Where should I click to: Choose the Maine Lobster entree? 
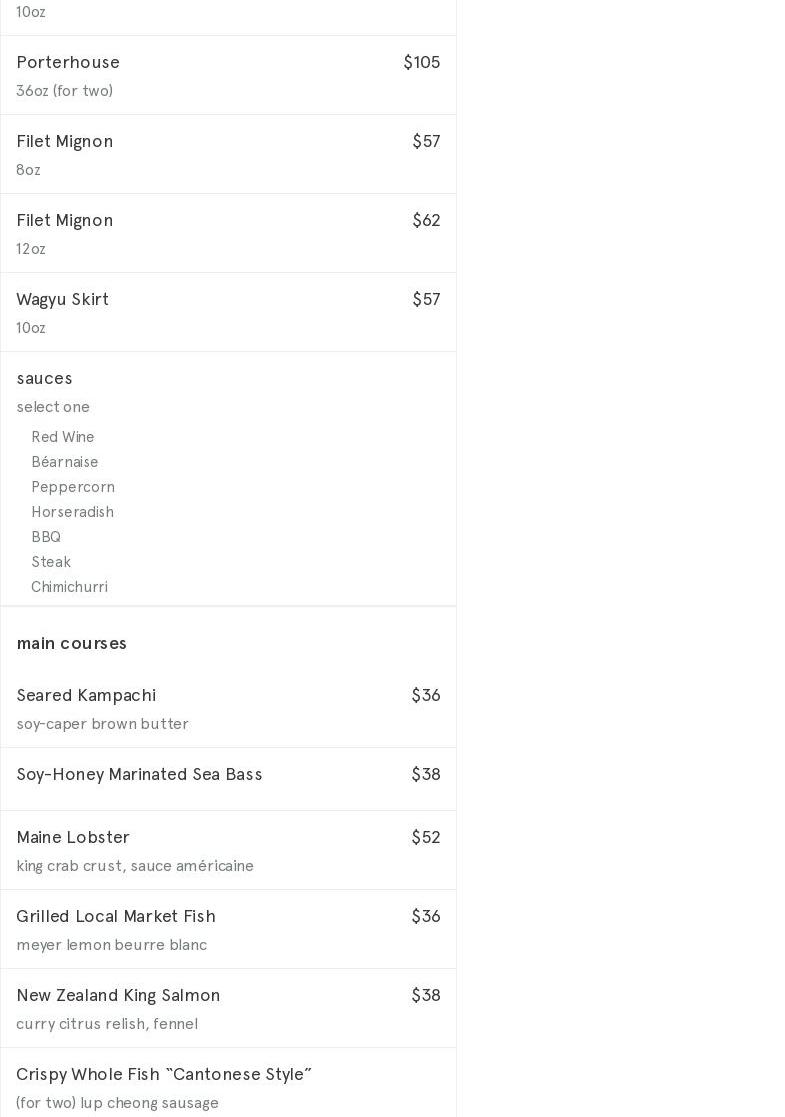point(73,838)
